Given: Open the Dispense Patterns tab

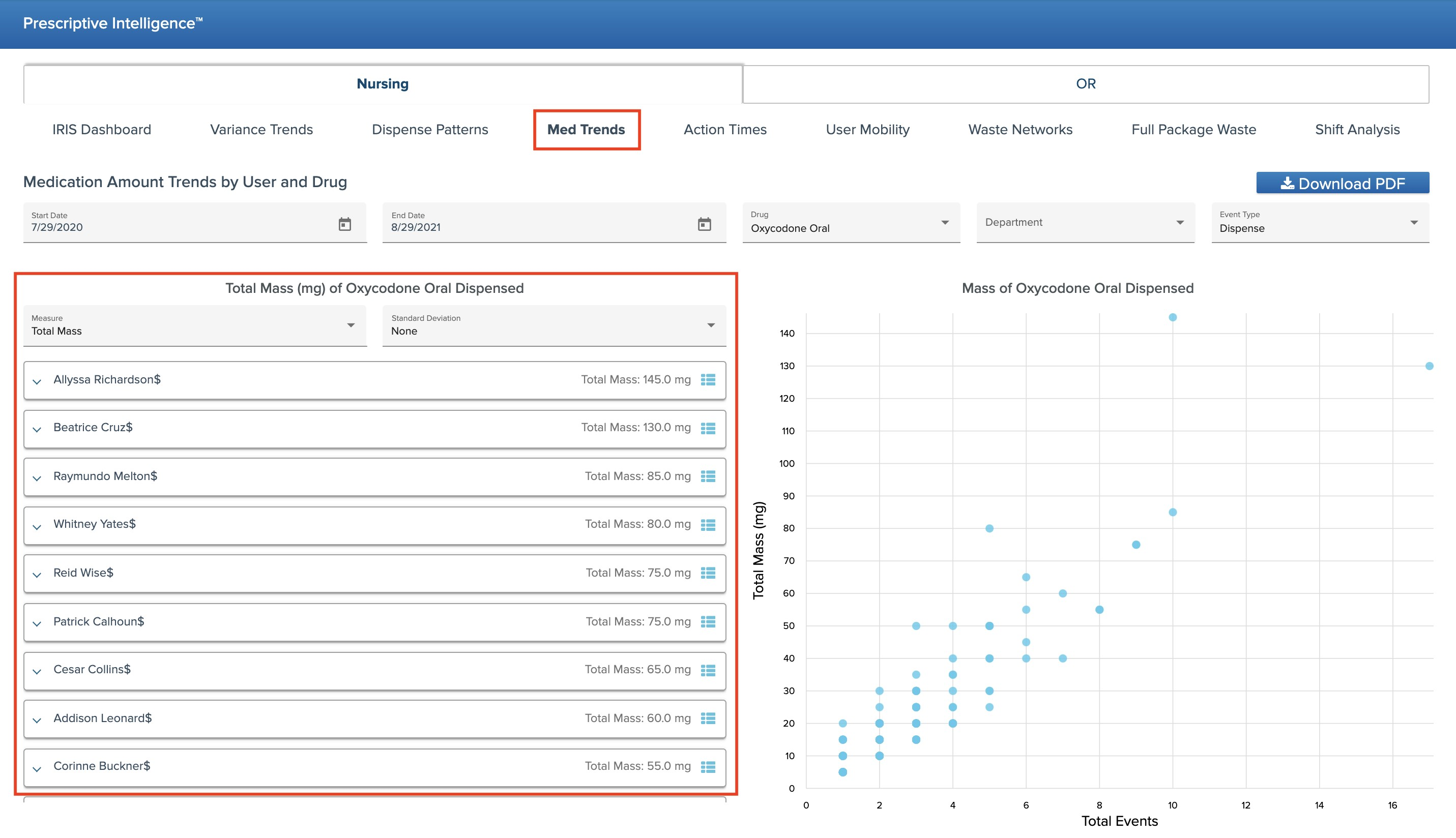Looking at the screenshot, I should click(429, 130).
